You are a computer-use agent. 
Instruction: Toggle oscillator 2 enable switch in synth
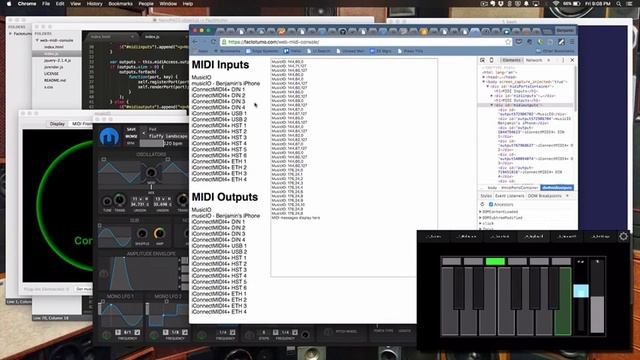pos(168,159)
